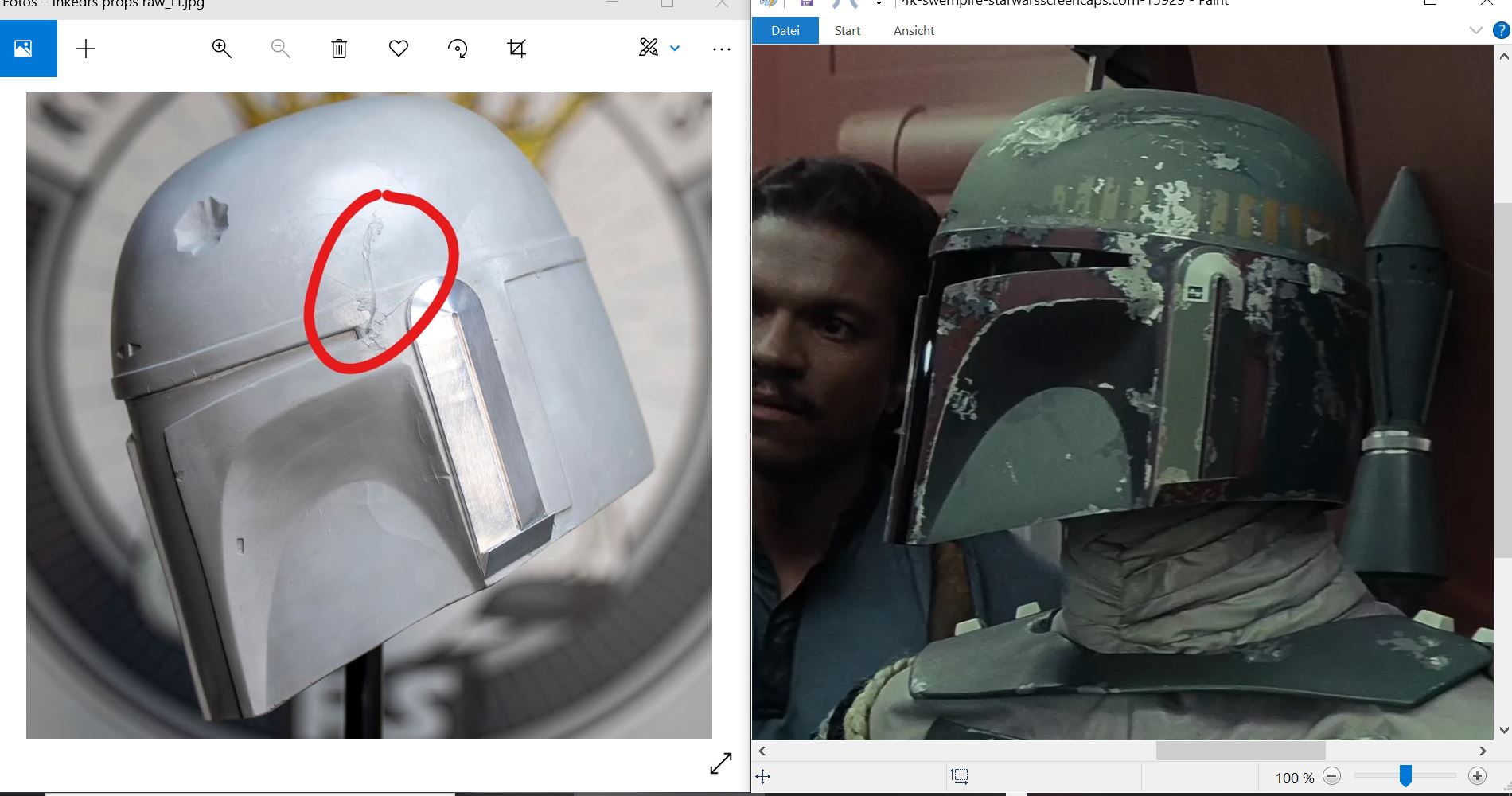Open Paint help with question mark button
This screenshot has width=1512, height=796.
click(x=1500, y=30)
